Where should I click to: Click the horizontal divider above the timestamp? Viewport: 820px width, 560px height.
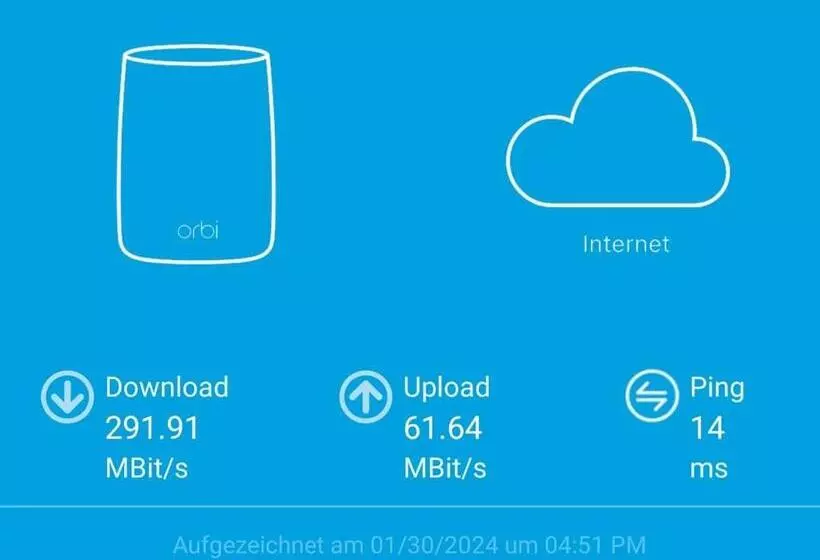pyautogui.click(x=410, y=506)
